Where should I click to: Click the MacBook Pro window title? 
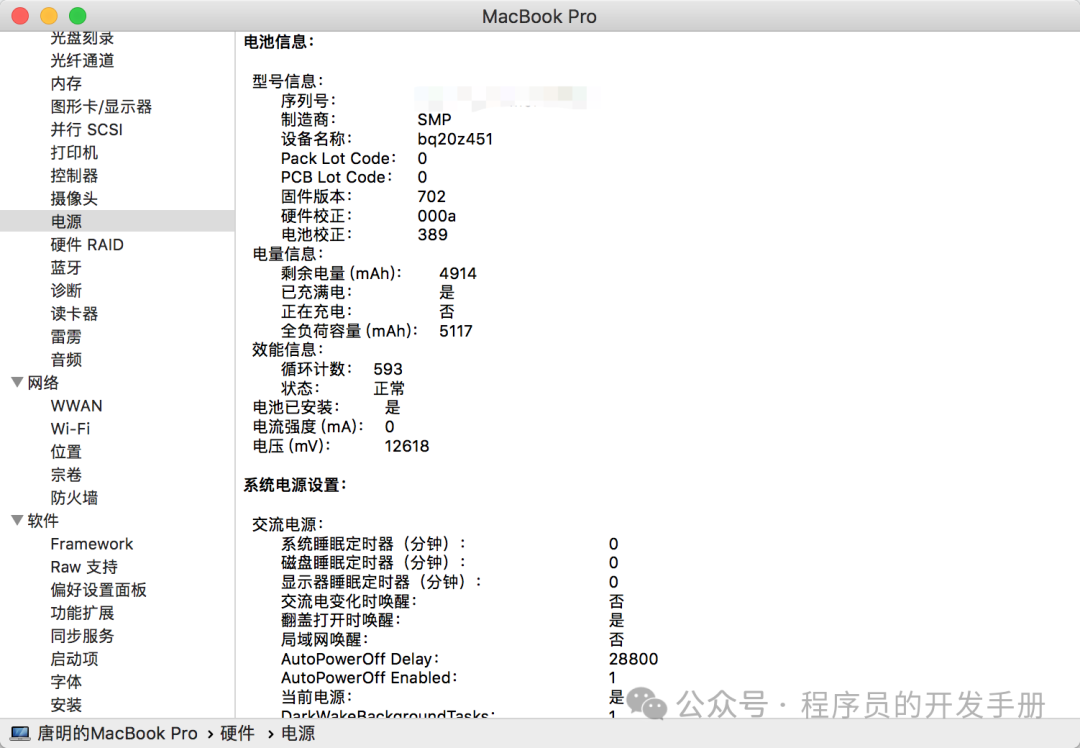pos(539,17)
